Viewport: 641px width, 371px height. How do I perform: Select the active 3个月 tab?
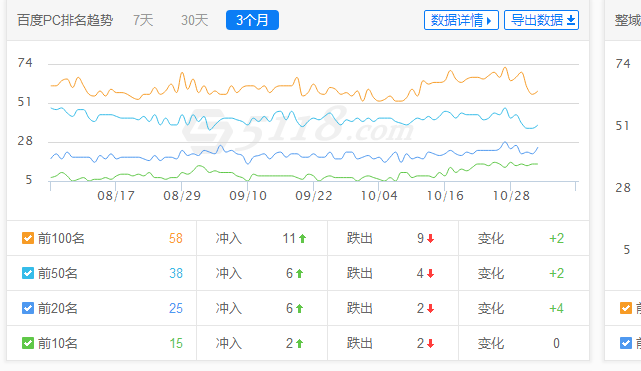tap(252, 20)
